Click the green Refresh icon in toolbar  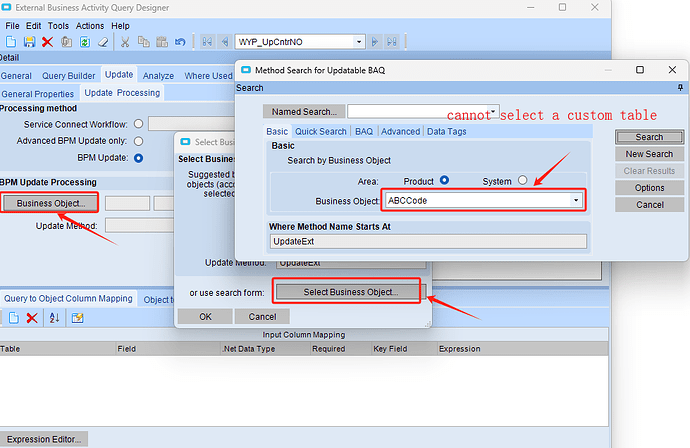coord(85,42)
